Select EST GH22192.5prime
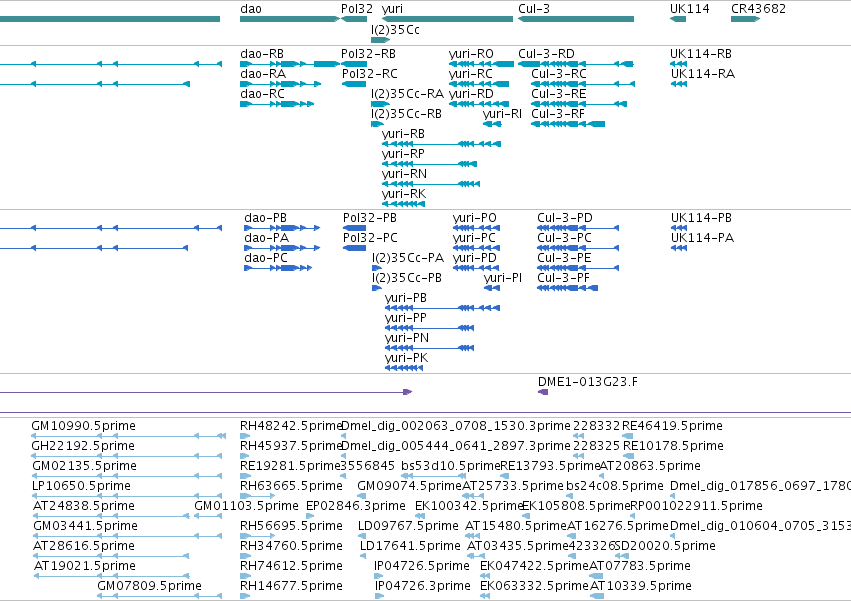 click(x=126, y=456)
